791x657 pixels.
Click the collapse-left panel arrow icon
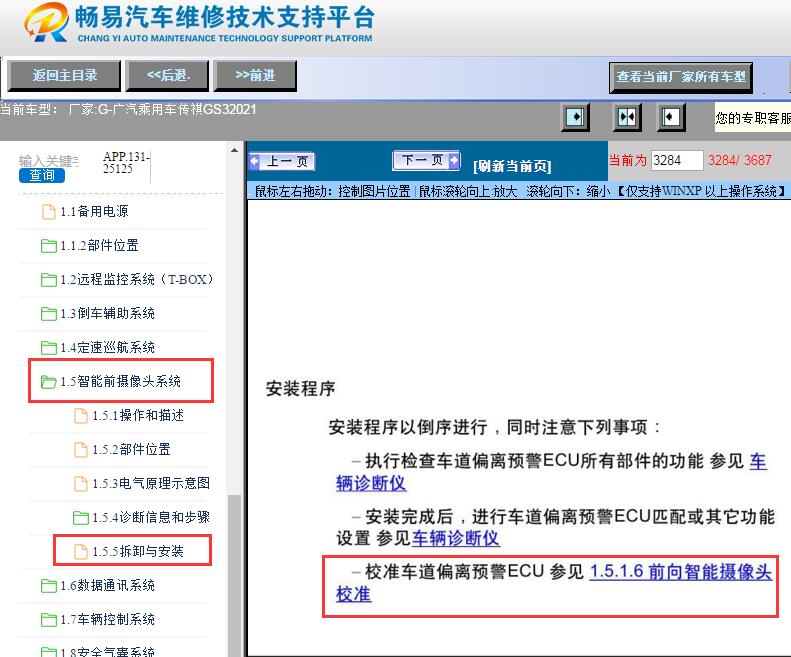[x=671, y=118]
